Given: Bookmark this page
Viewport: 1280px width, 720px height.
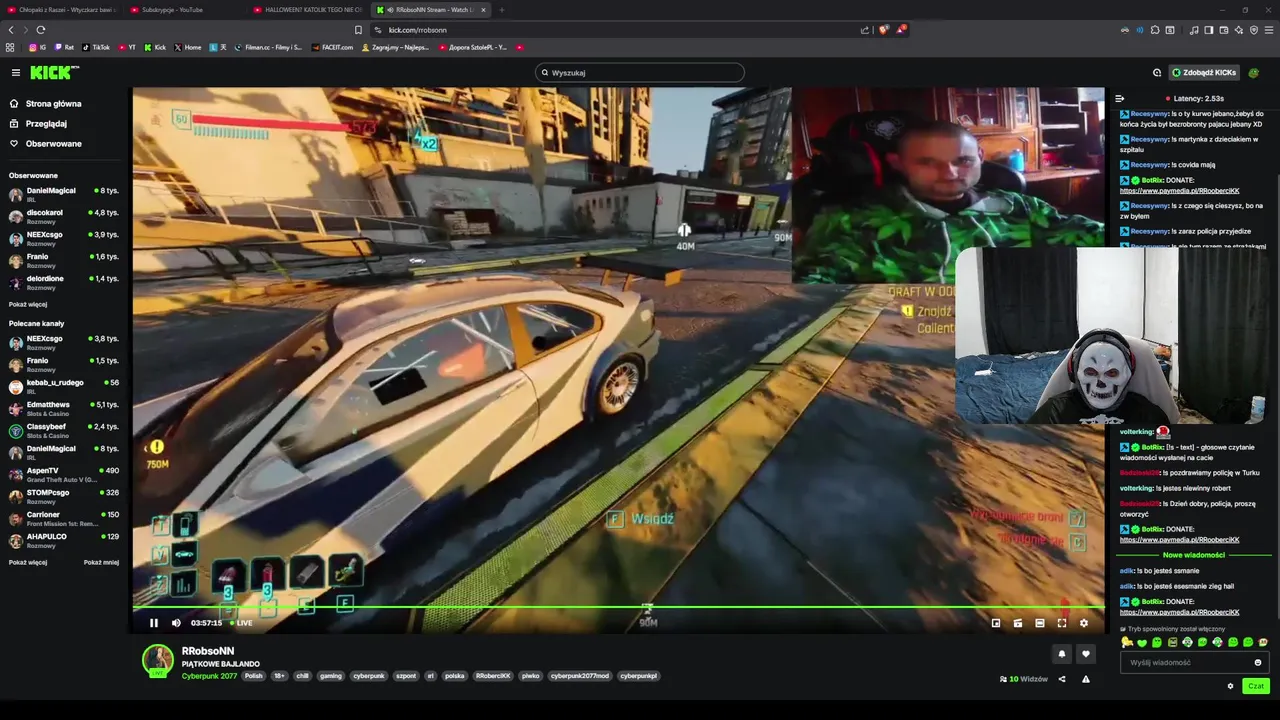Looking at the screenshot, I should point(358,30).
